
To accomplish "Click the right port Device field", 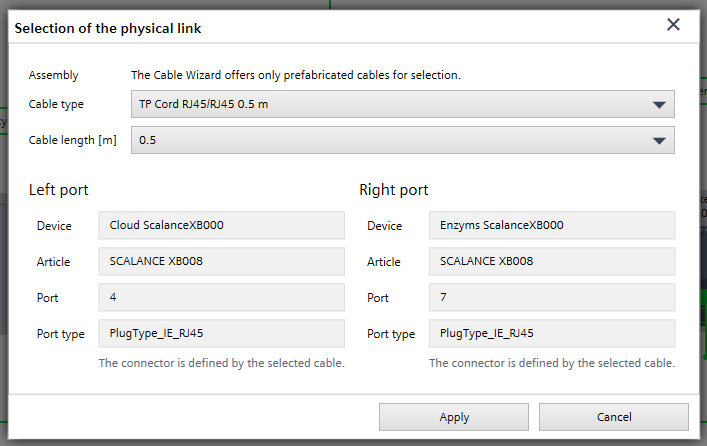I will point(552,225).
